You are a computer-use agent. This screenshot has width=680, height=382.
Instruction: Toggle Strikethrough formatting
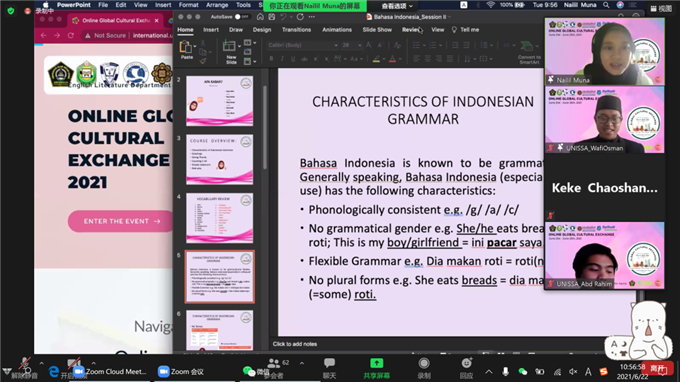[x=304, y=59]
